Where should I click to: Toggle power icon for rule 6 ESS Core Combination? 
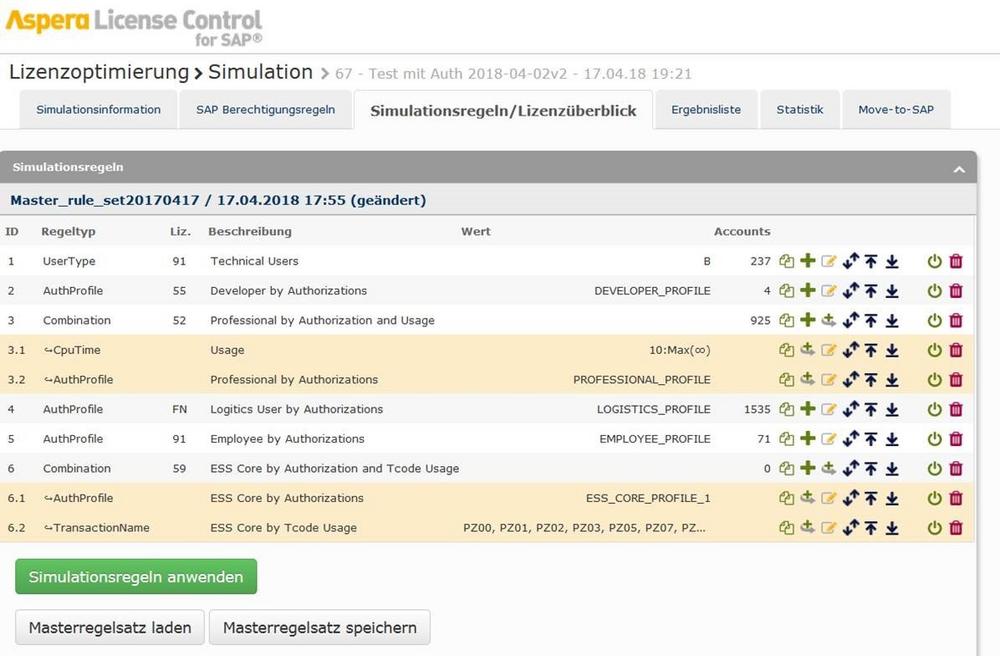[x=935, y=469]
